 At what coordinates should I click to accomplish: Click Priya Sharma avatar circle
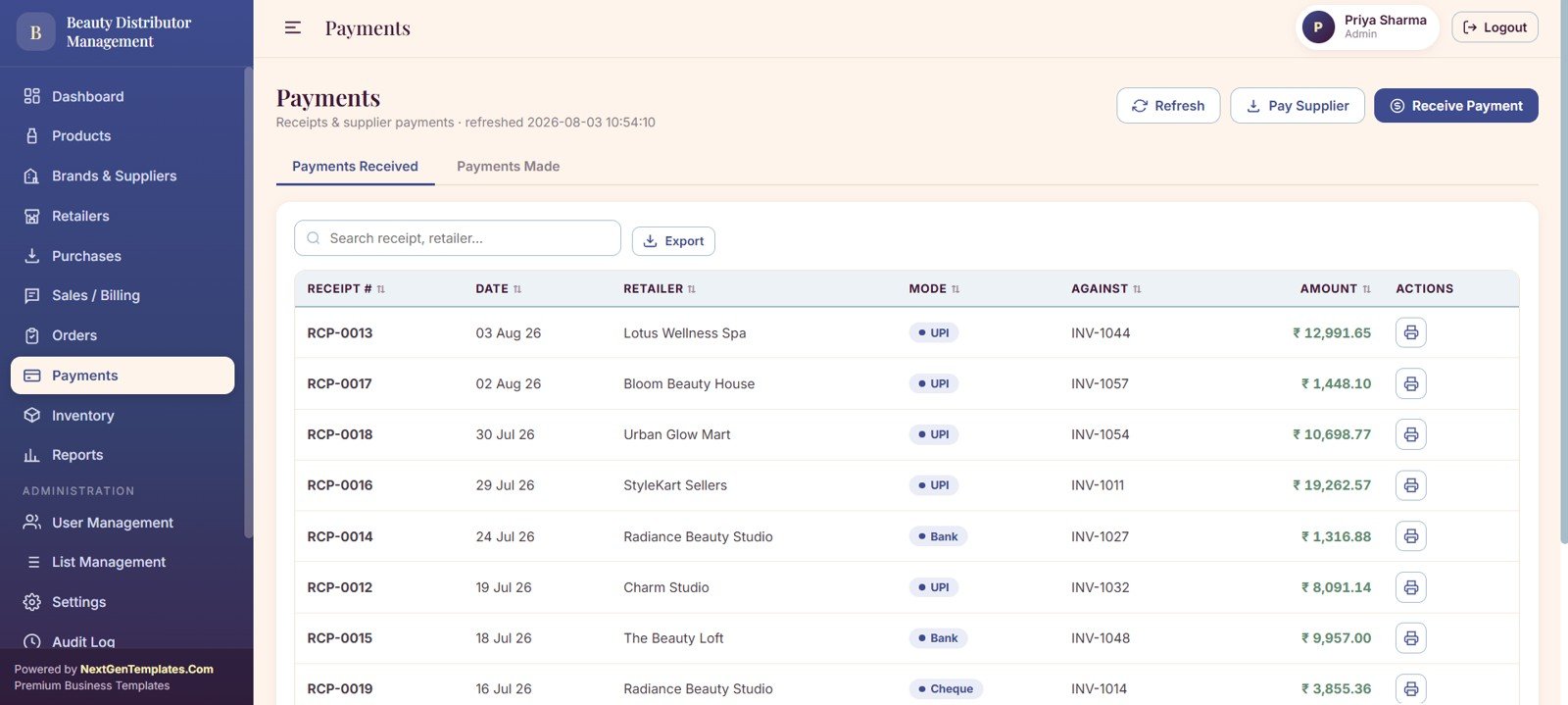pyautogui.click(x=1318, y=27)
